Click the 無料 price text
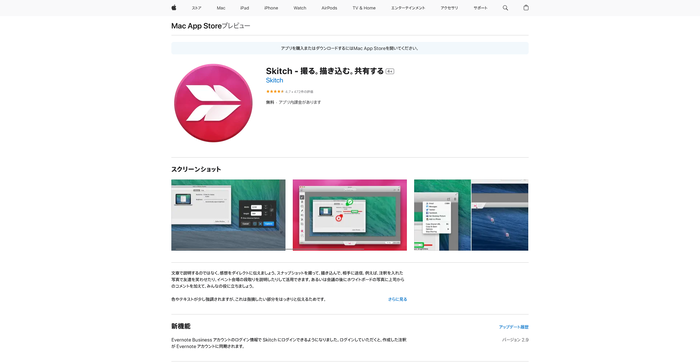 pyautogui.click(x=270, y=102)
